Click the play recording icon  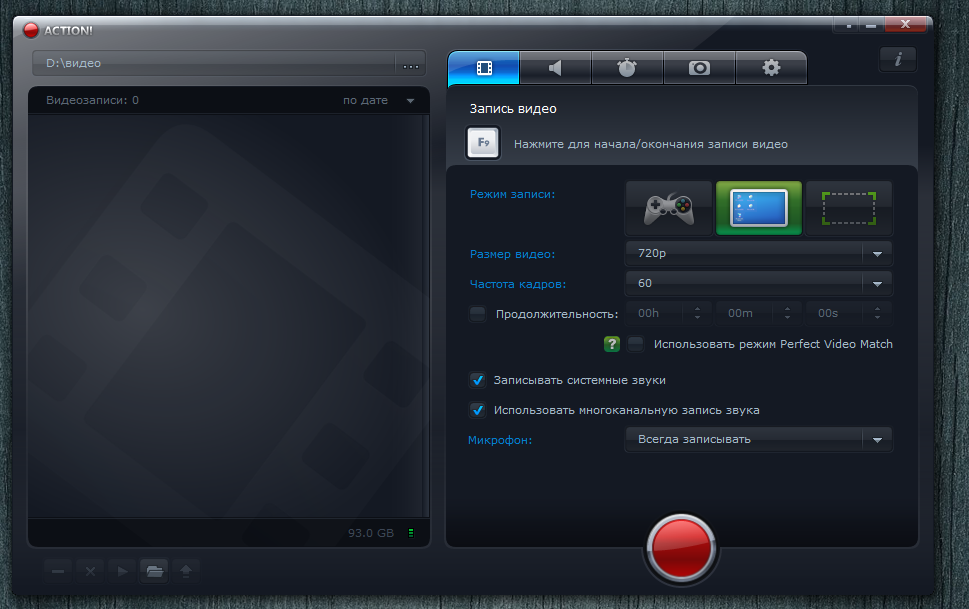pyautogui.click(x=122, y=571)
